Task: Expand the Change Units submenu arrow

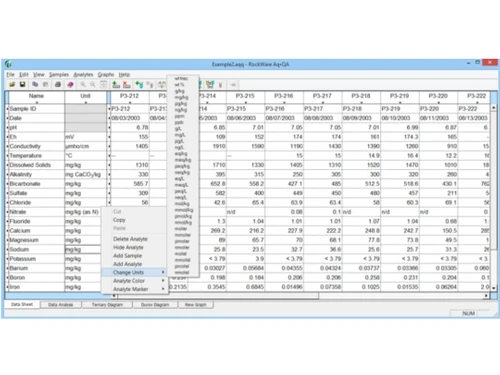Action: click(163, 272)
